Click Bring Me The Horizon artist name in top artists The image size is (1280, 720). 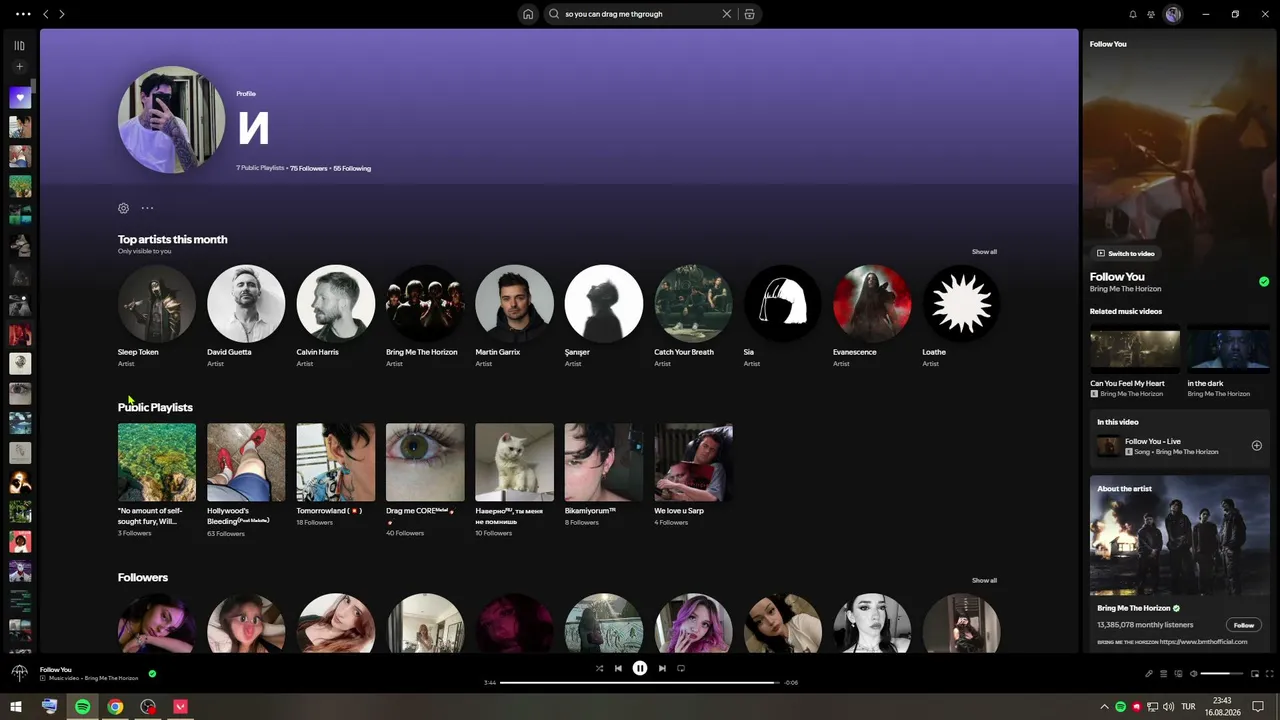coord(422,352)
